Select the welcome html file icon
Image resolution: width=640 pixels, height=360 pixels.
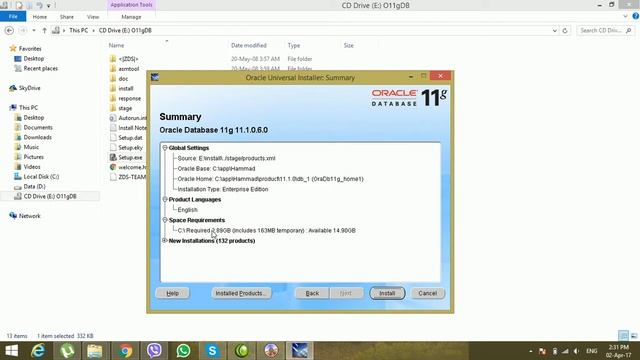pos(113,167)
